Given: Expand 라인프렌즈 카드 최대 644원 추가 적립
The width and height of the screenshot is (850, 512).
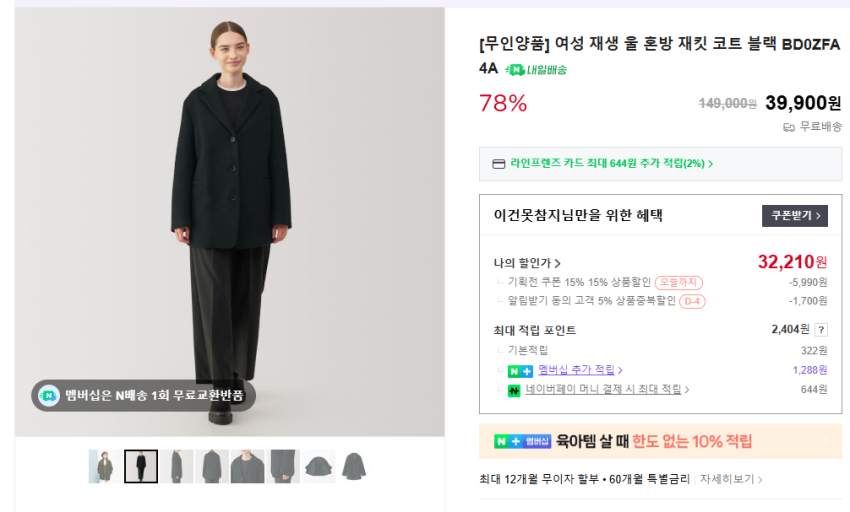Looking at the screenshot, I should coord(611,164).
